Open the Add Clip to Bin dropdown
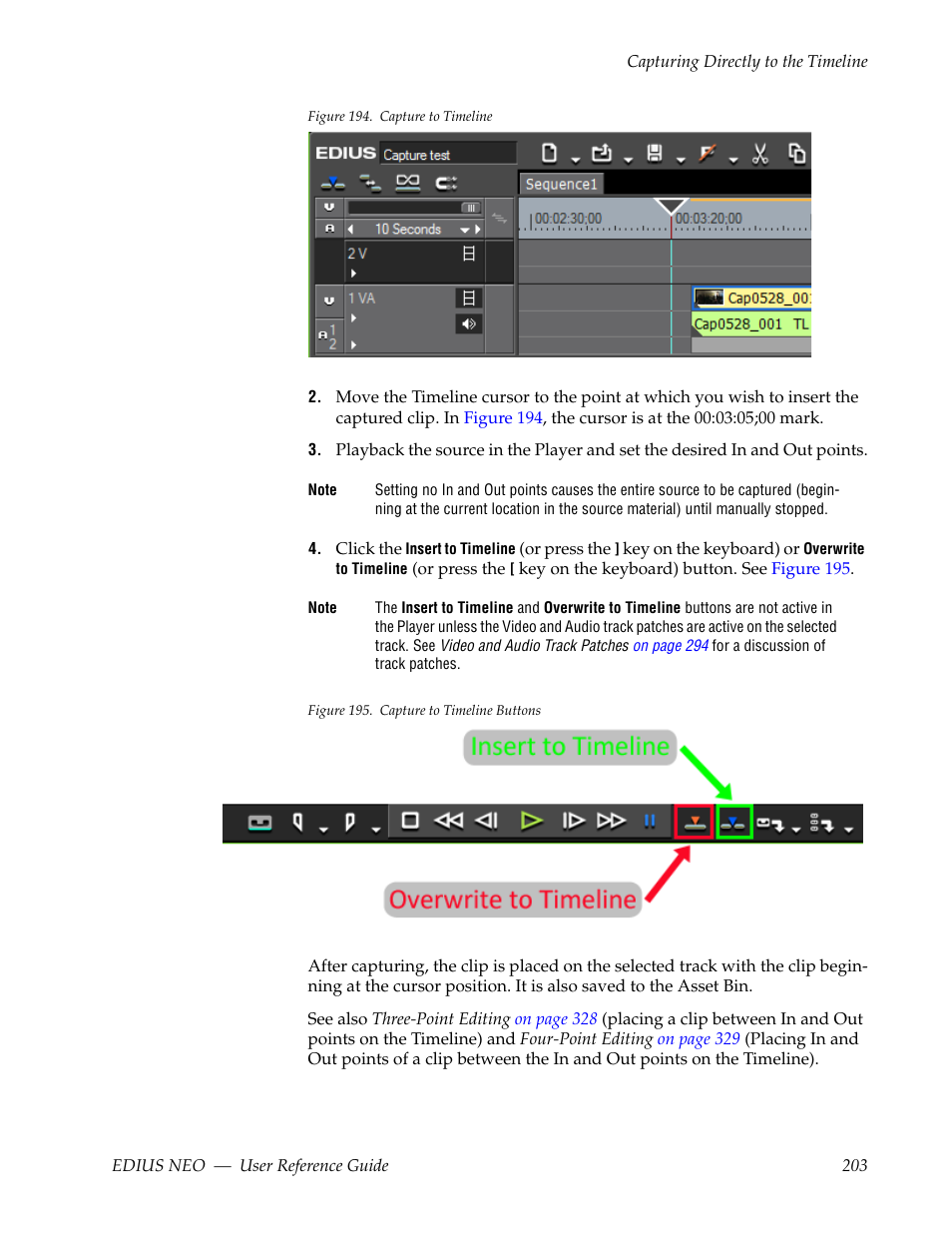Screen dimensions: 952x1233 (796, 829)
